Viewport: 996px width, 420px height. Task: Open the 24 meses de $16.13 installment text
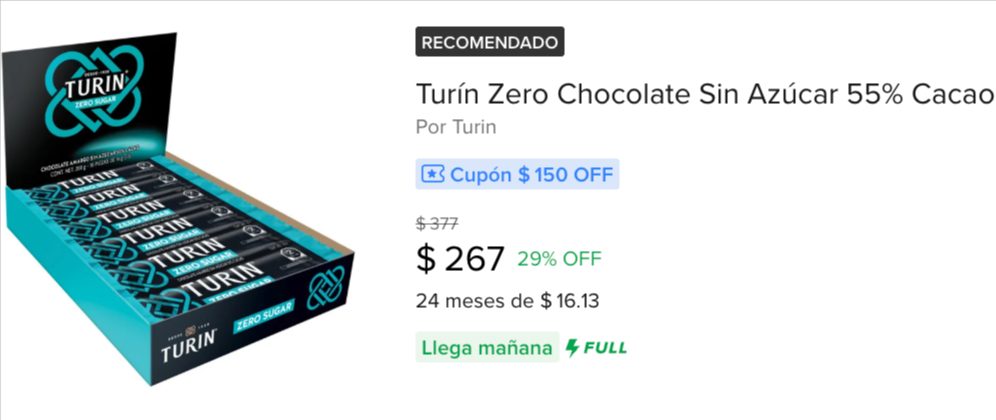coord(508,301)
